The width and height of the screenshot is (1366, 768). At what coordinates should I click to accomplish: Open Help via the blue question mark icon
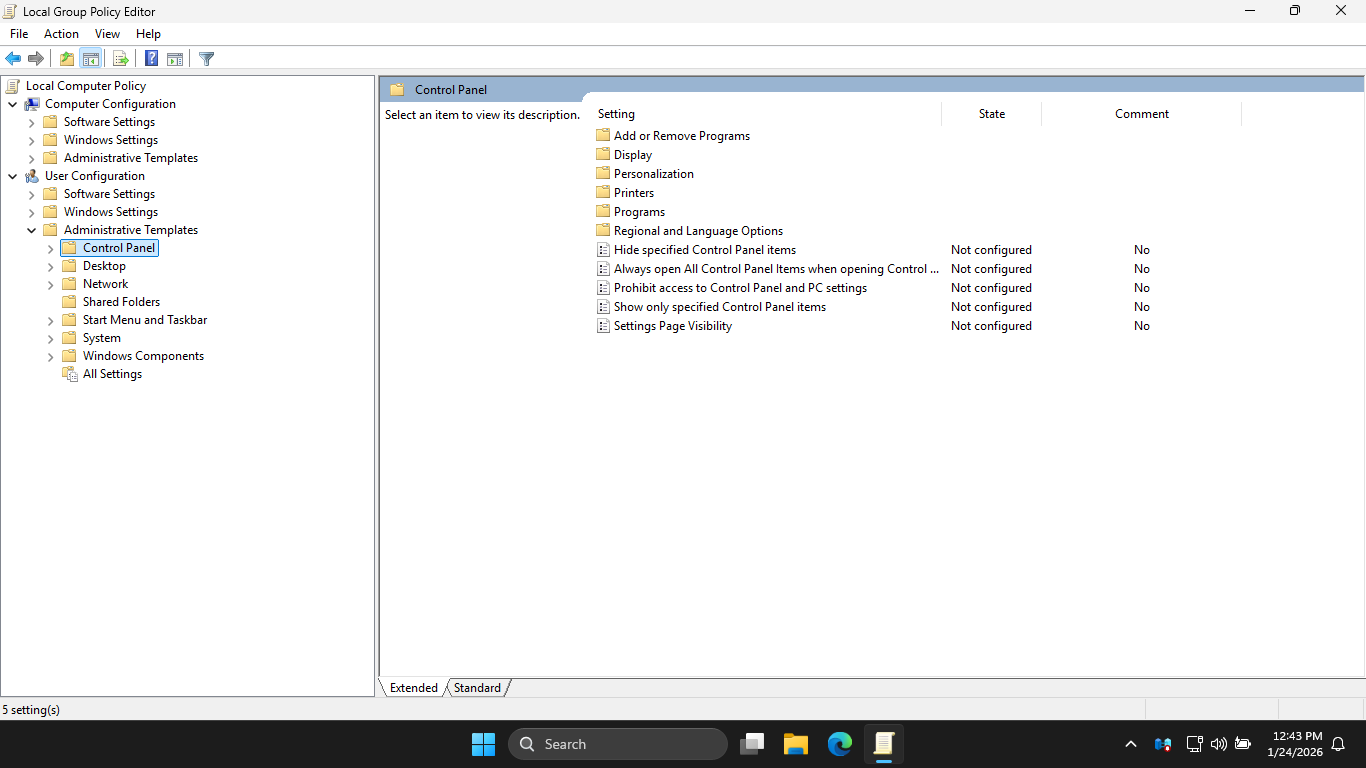[x=151, y=59]
